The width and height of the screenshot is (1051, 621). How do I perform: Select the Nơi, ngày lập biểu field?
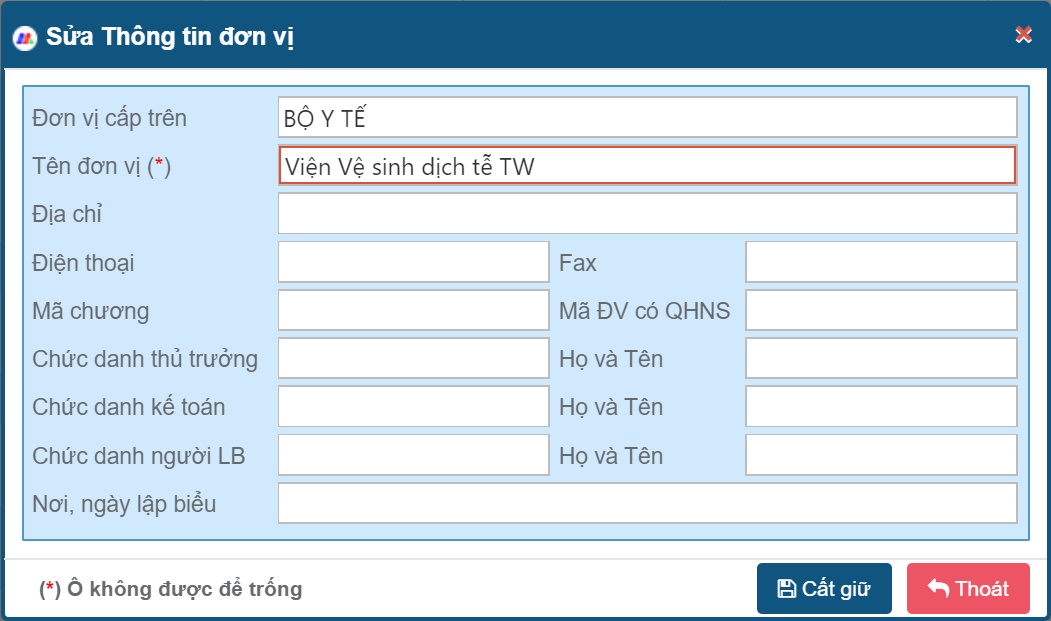647,503
